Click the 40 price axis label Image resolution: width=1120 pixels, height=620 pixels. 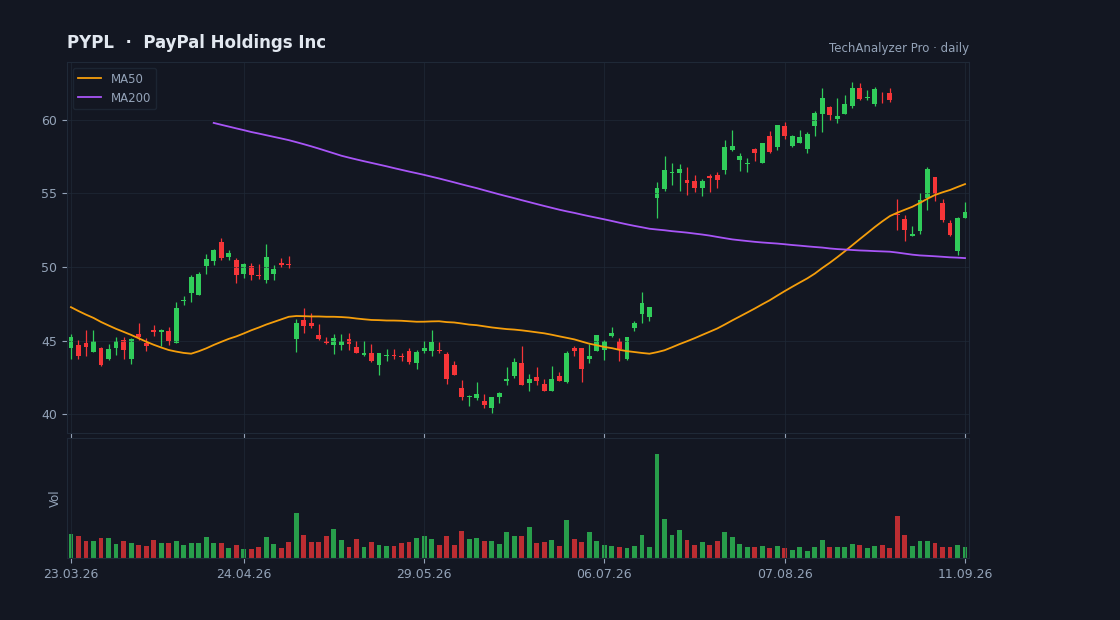pyautogui.click(x=49, y=415)
